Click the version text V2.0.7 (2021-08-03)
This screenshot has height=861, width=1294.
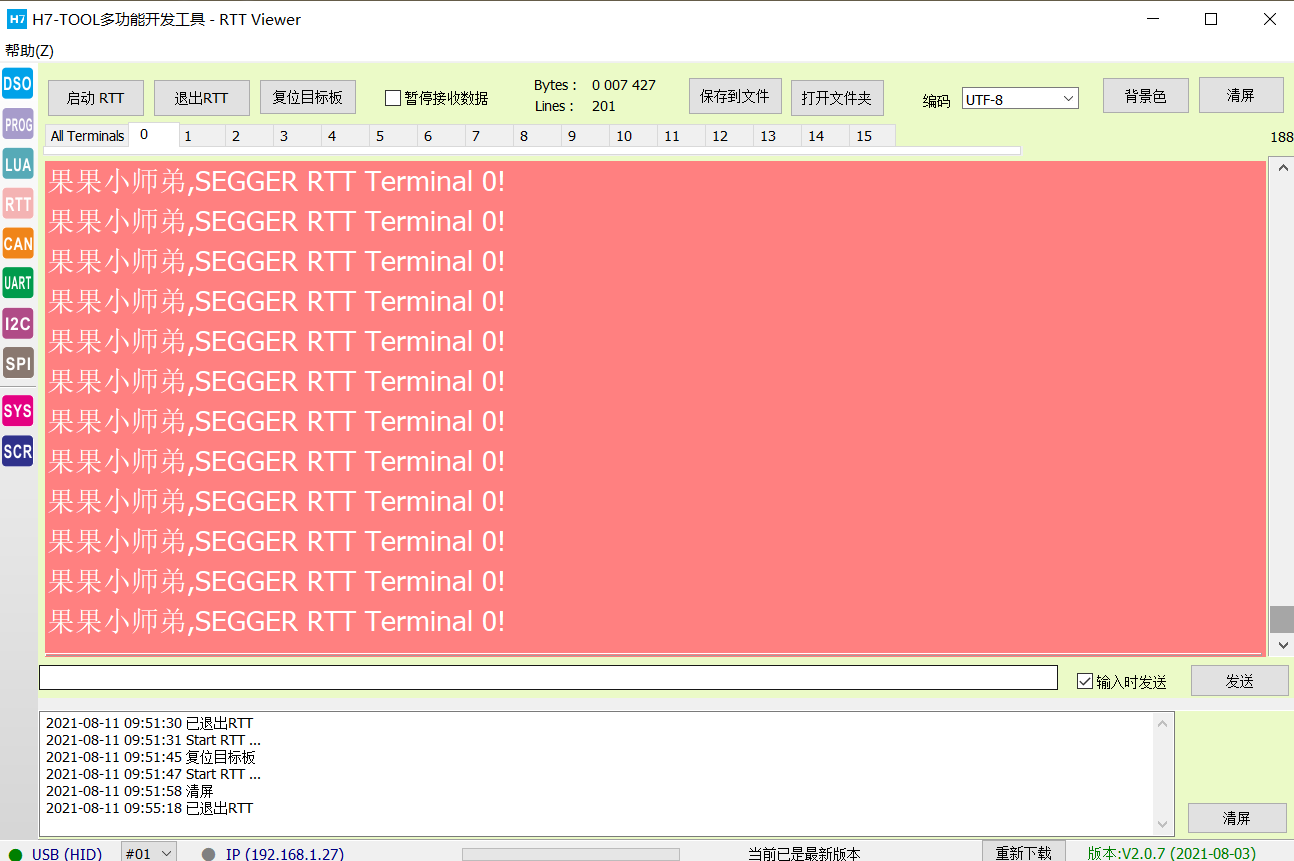click(x=1172, y=853)
